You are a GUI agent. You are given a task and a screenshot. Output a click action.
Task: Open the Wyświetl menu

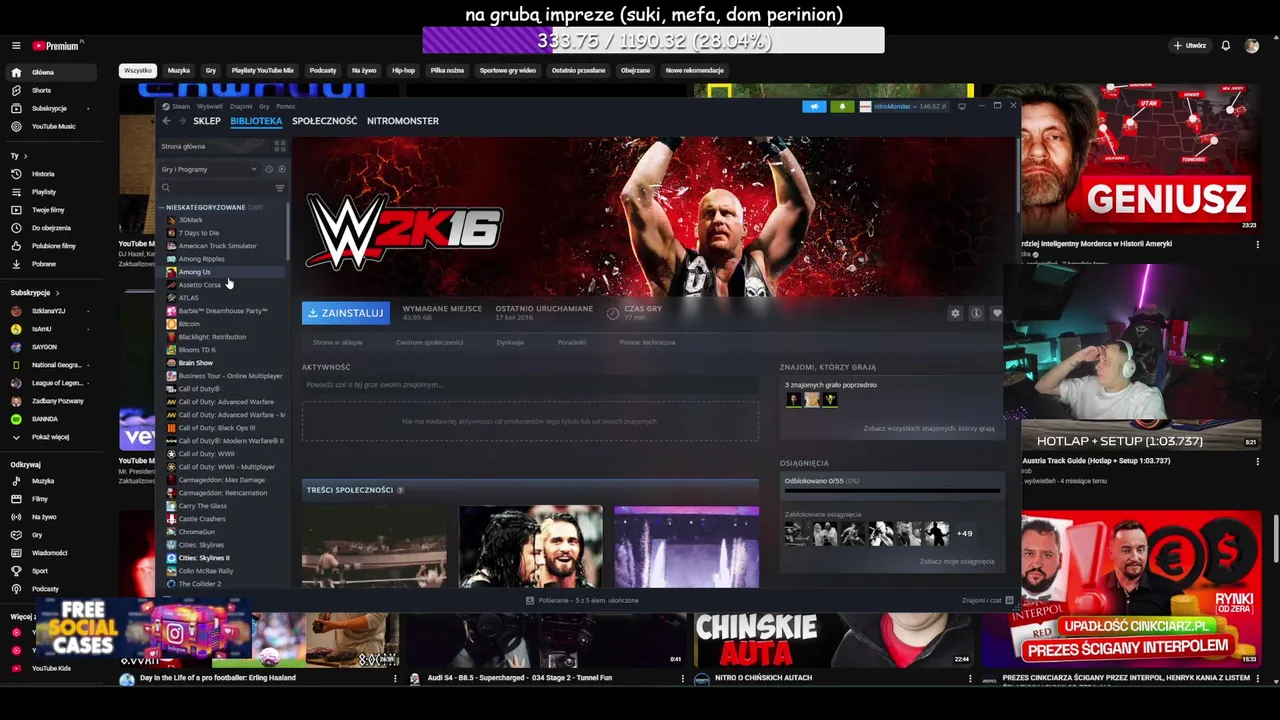click(x=210, y=106)
